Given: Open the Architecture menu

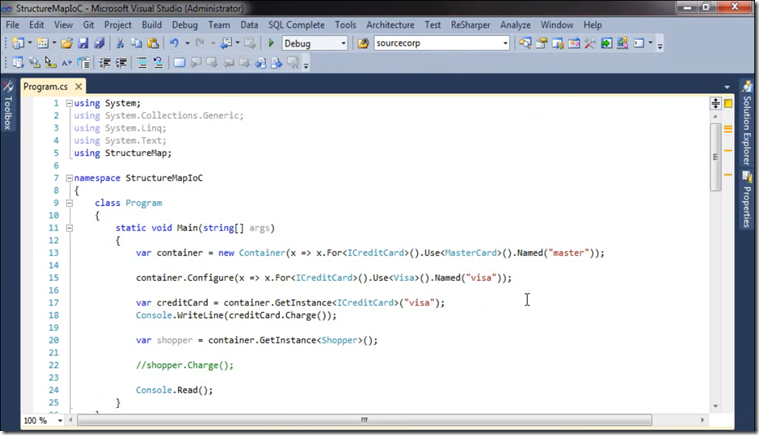Looking at the screenshot, I should point(390,25).
